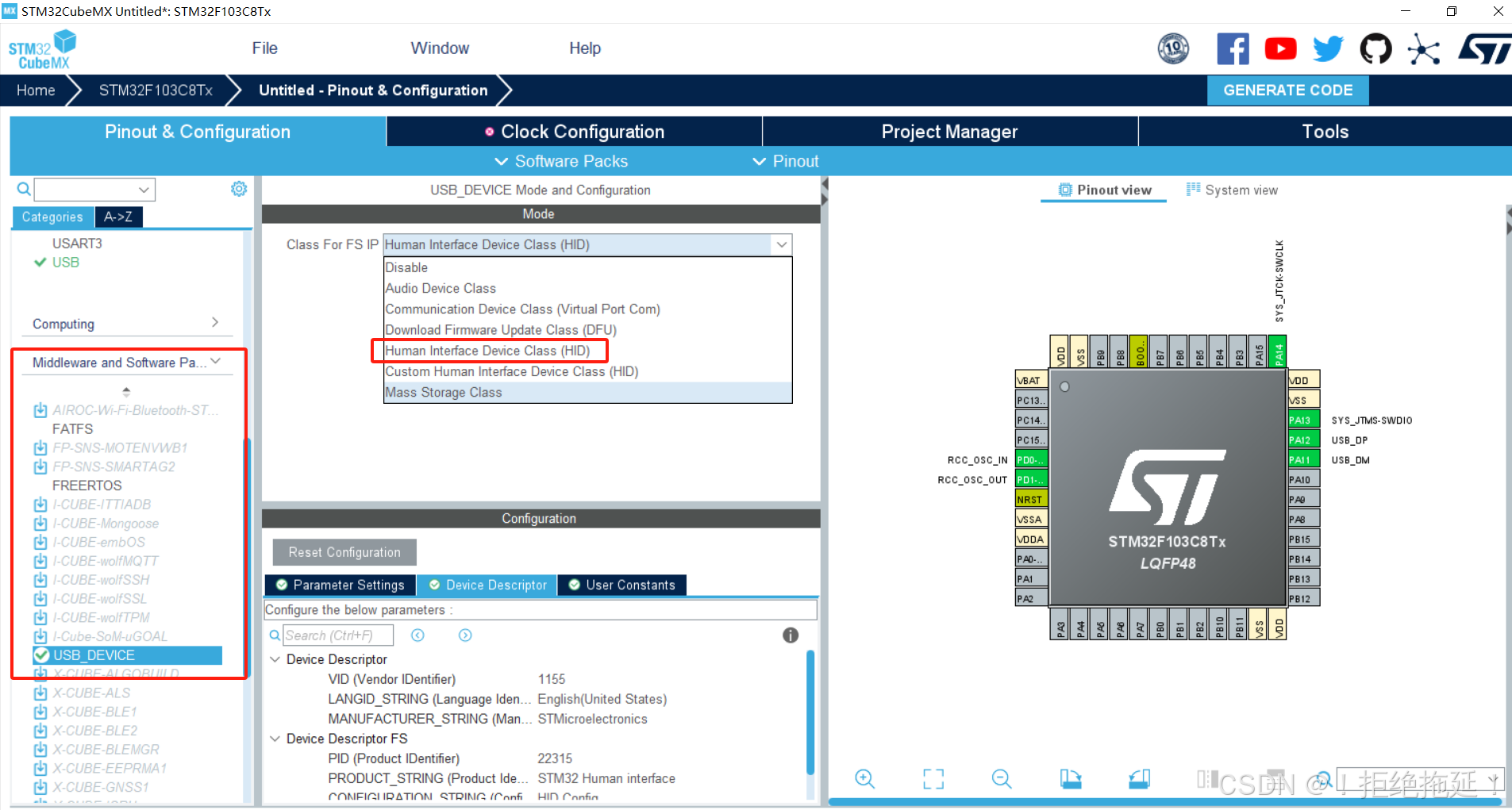Screen dimensions: 1512x810
Task: Click the ST logo in header
Action: coord(1483,48)
